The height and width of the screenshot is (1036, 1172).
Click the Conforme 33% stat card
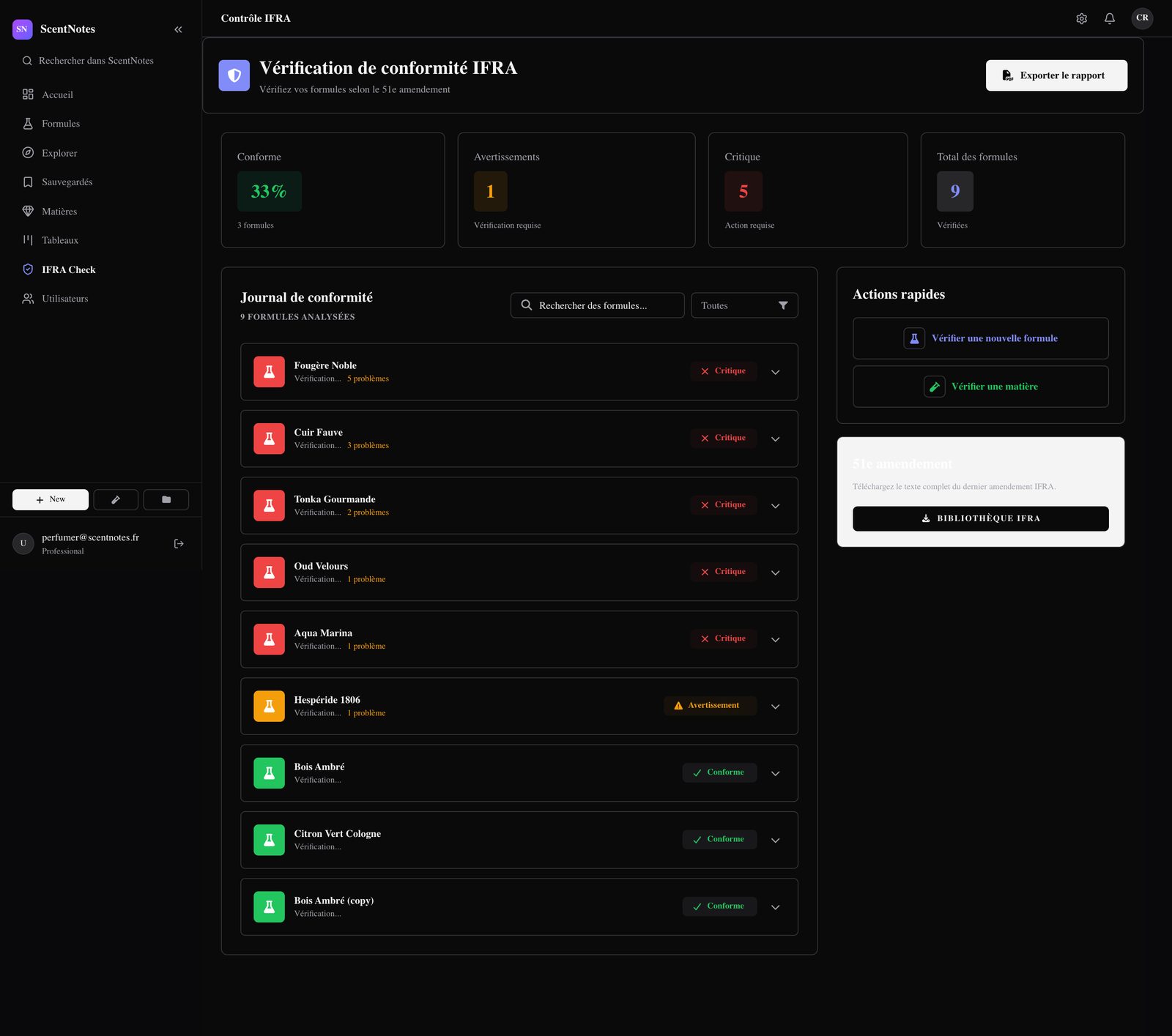point(333,190)
